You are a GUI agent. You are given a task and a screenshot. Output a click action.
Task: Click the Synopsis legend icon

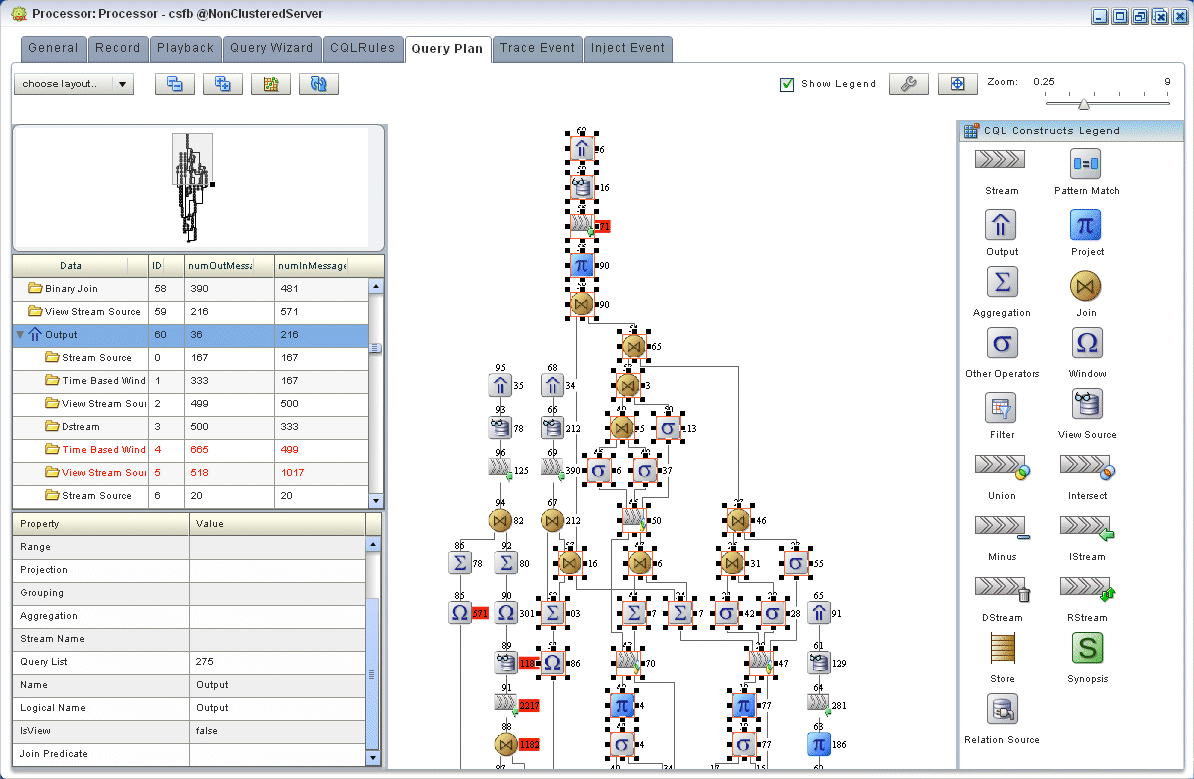tap(1087, 649)
